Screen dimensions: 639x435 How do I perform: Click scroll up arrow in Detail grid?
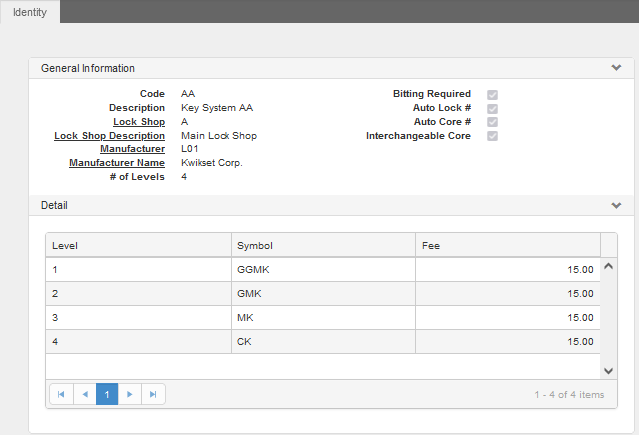608,266
